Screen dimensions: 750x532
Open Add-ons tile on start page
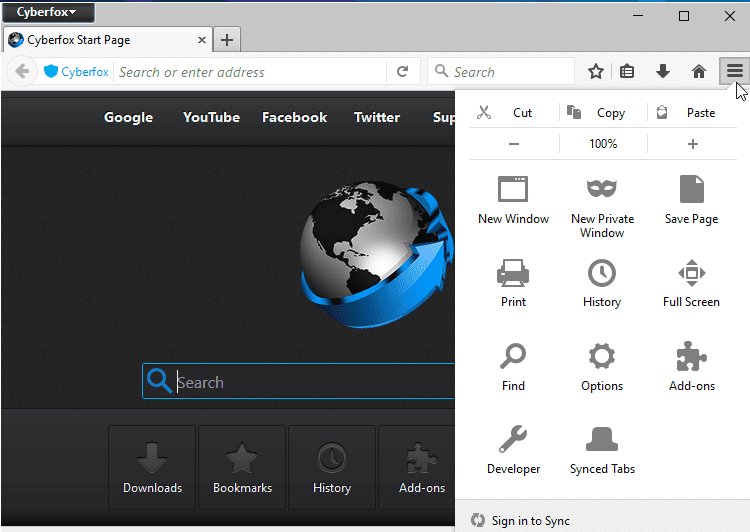[418, 467]
